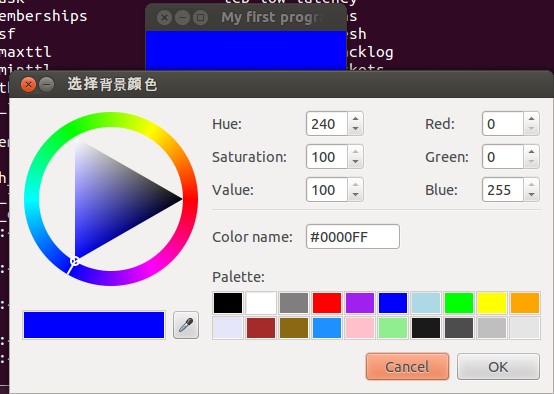
Task: Decrease Value with its down arrow
Action: point(355,195)
